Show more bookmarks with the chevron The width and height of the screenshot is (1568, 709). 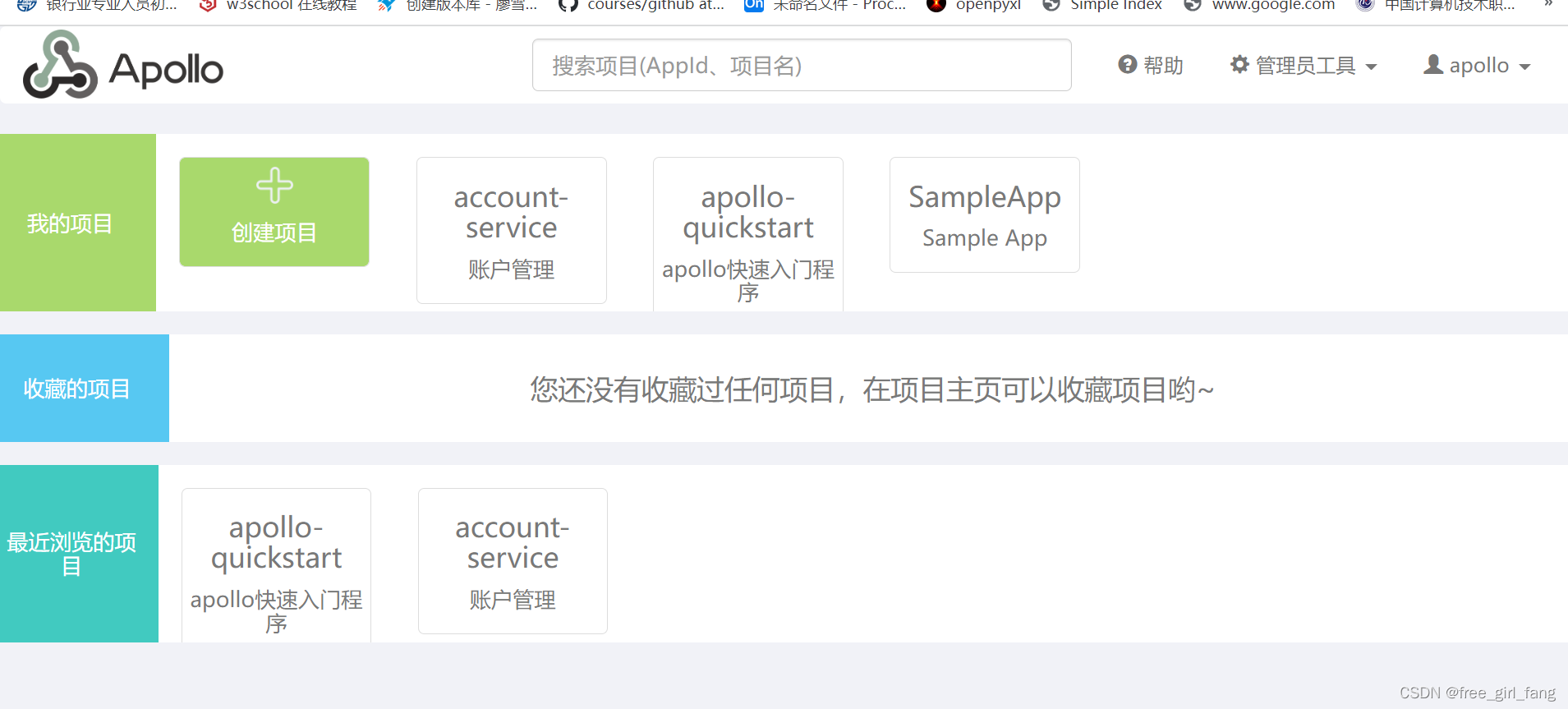(x=1548, y=4)
